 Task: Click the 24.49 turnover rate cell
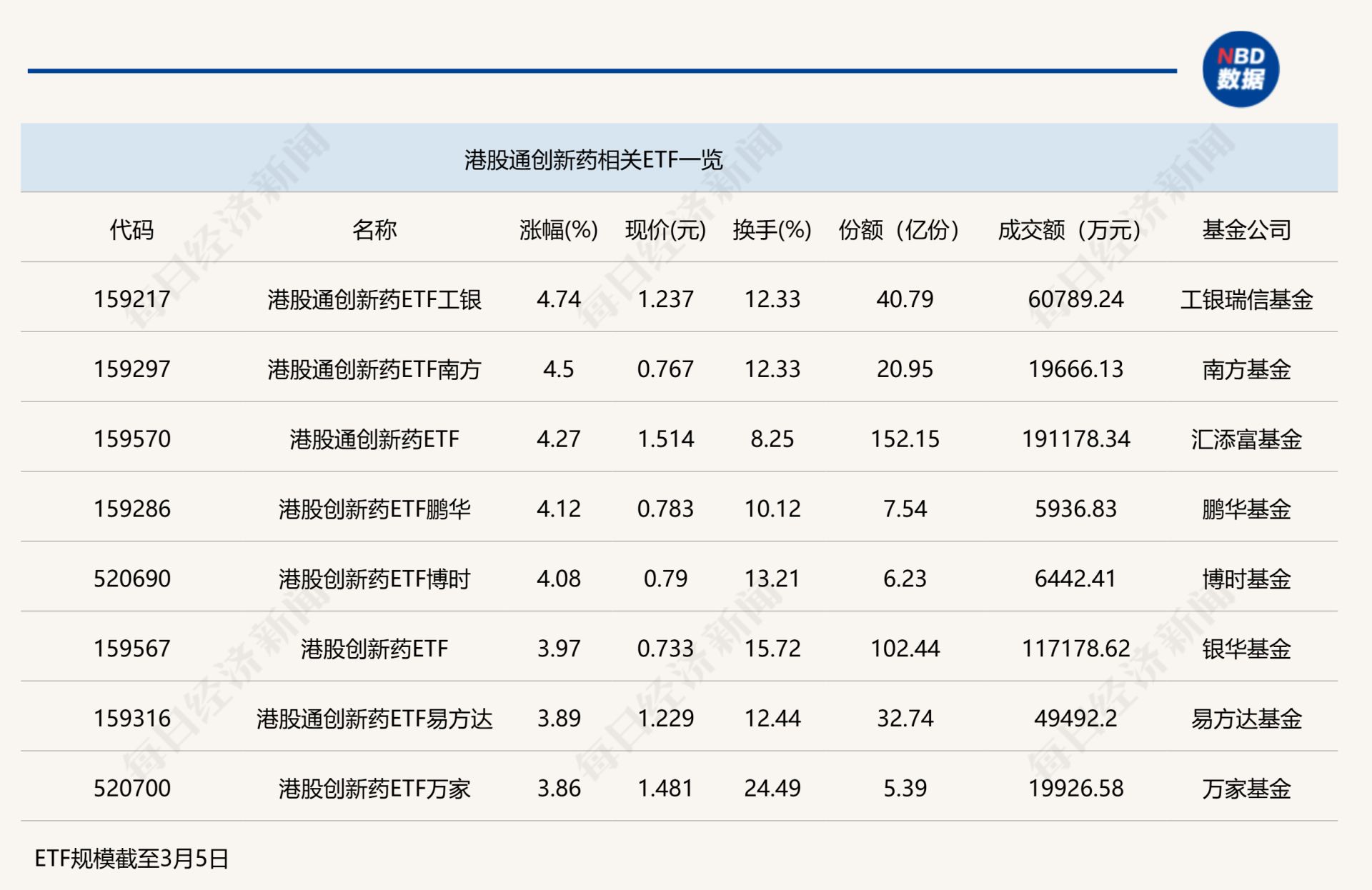pyautogui.click(x=772, y=789)
